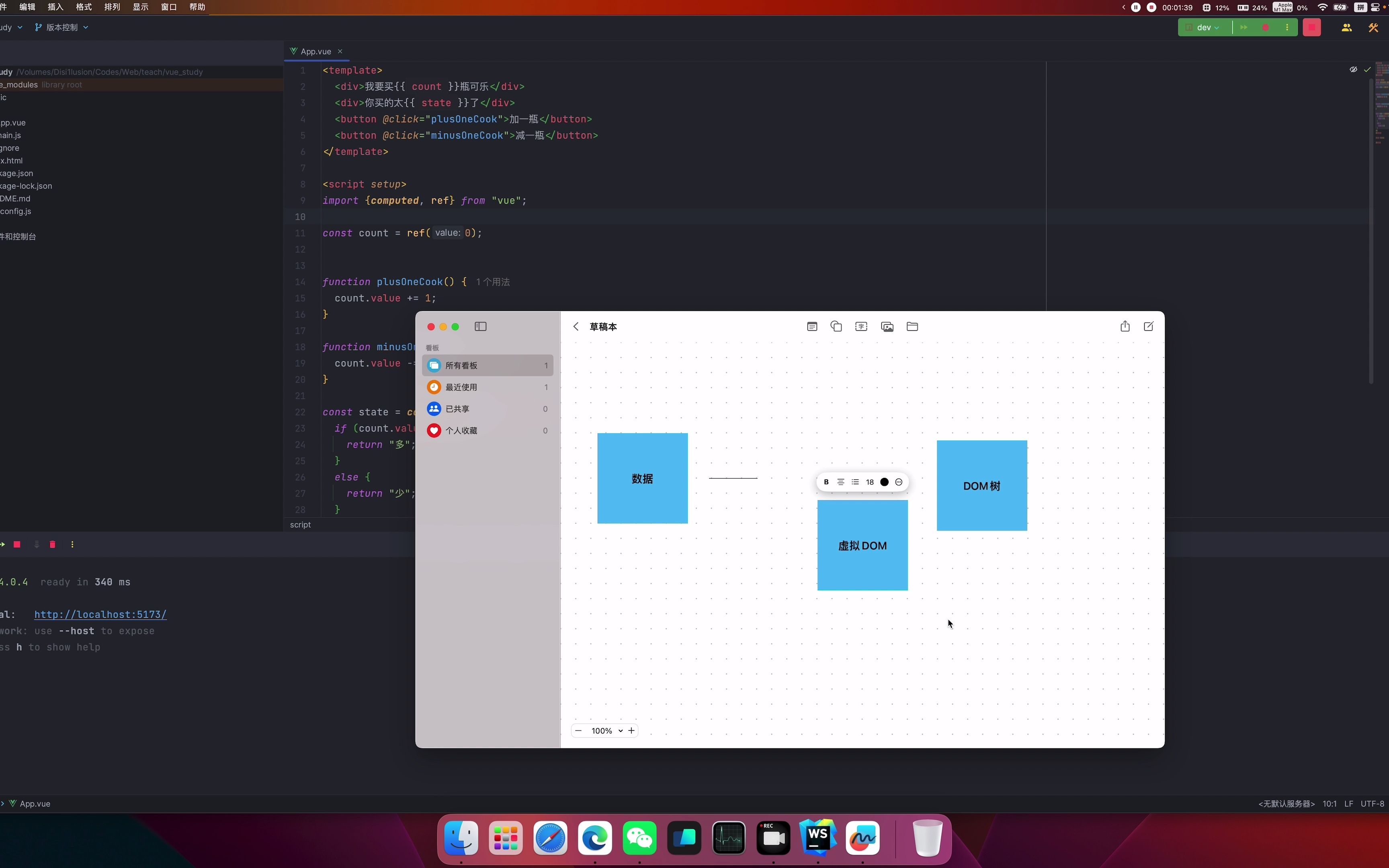Create a new Freeform board

(1149, 326)
